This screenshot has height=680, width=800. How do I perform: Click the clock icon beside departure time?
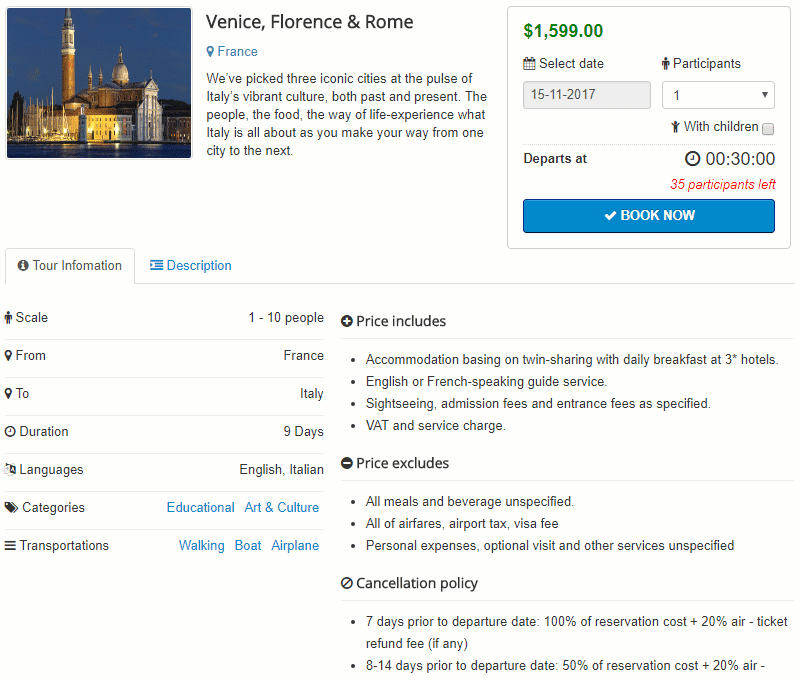tap(693, 159)
